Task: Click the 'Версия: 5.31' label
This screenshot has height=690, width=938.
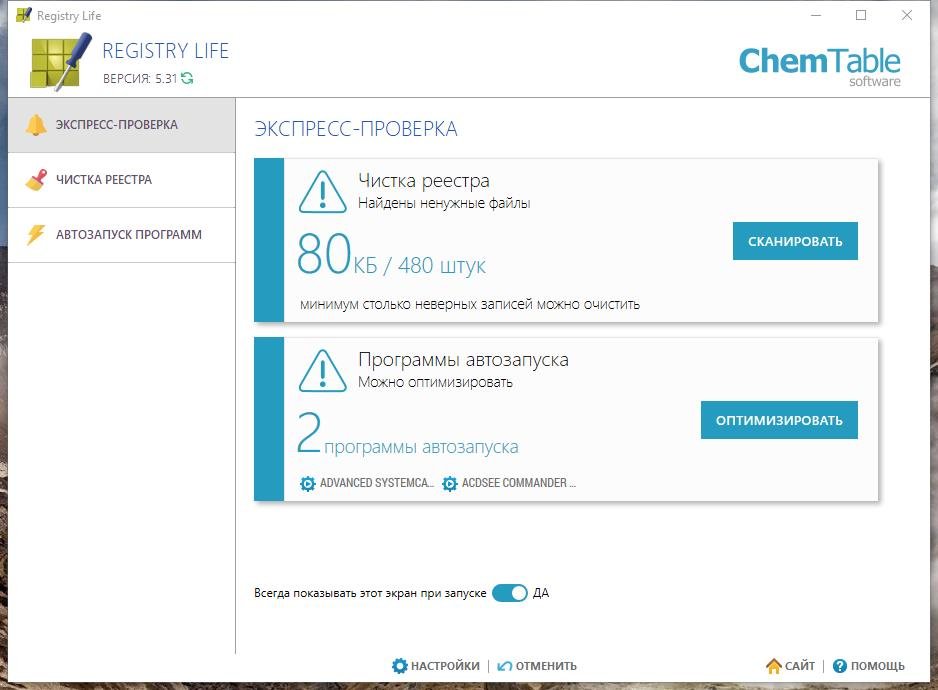Action: tap(140, 79)
